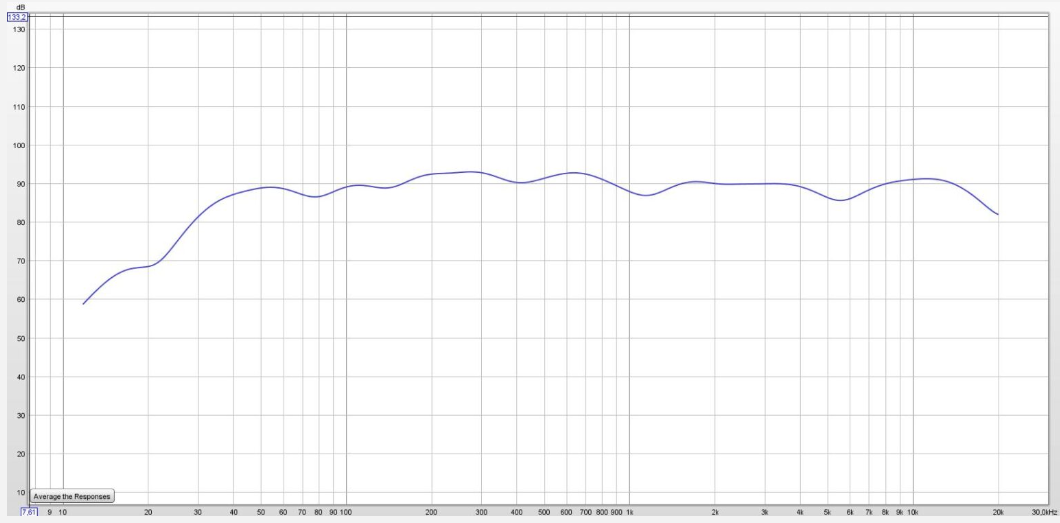Click the 90 dB vertical axis label
The image size is (1060, 523).
point(20,184)
